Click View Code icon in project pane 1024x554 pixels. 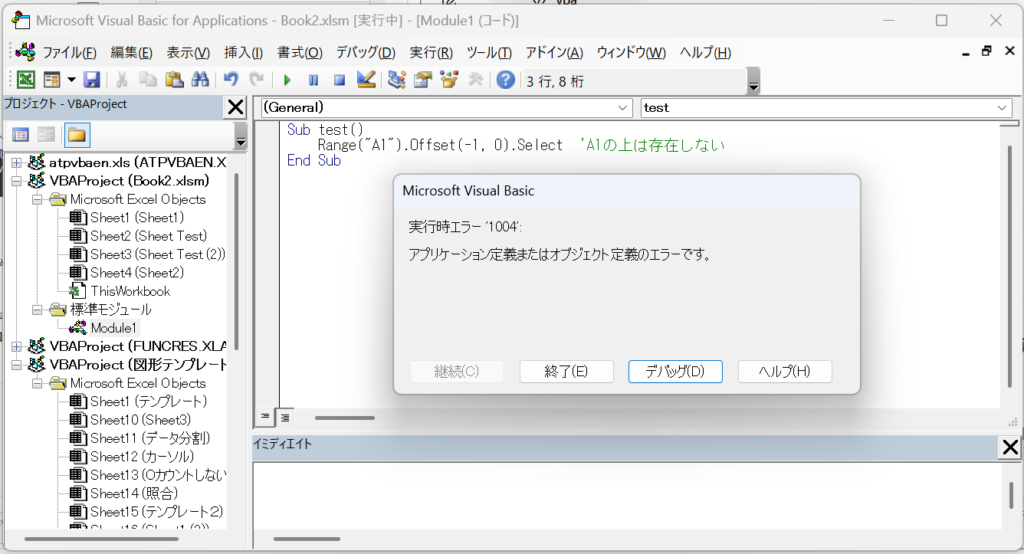tap(21, 135)
